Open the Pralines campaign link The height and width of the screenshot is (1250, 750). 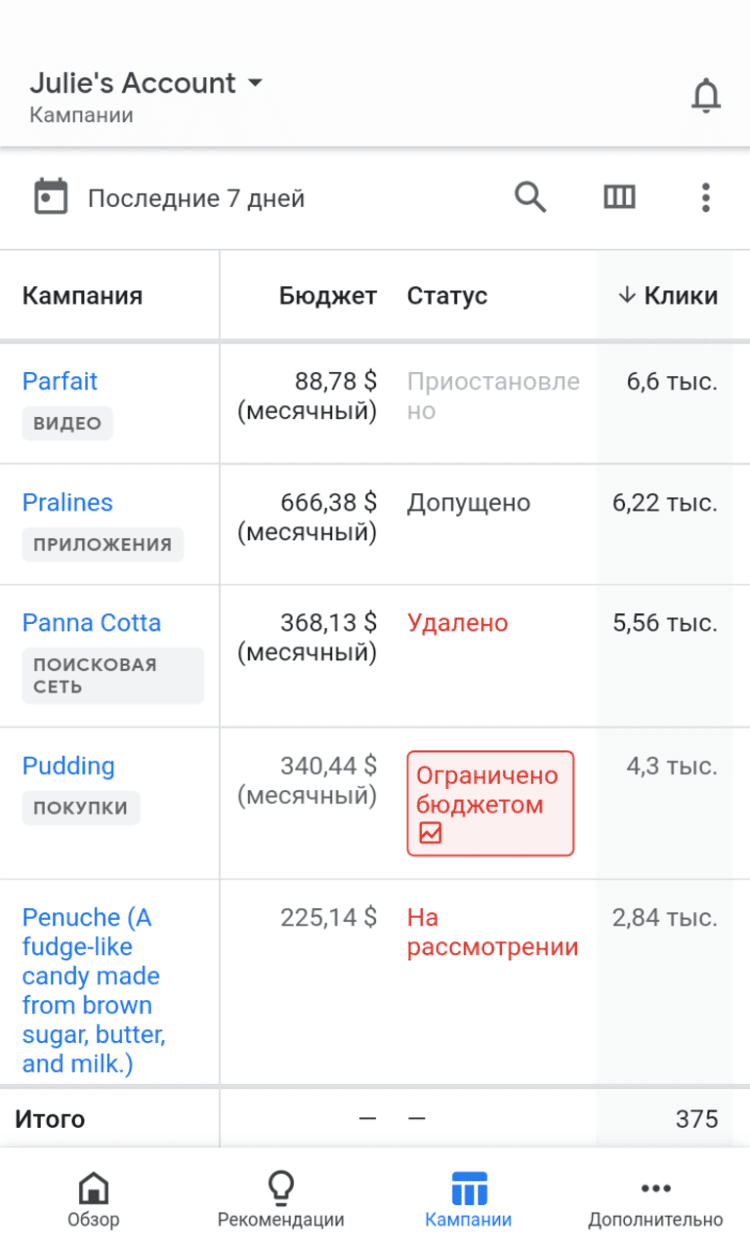click(68, 502)
